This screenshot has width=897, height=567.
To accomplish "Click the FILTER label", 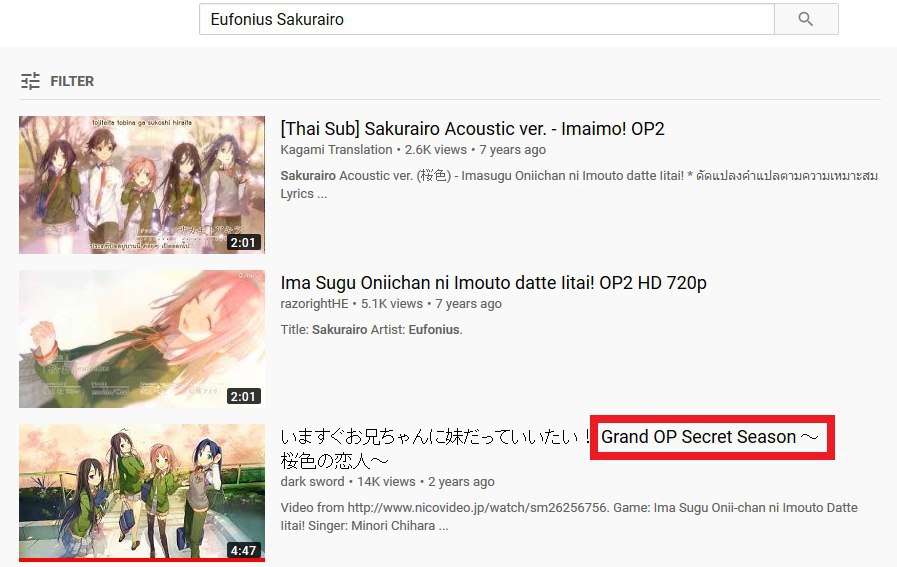I will click(72, 81).
